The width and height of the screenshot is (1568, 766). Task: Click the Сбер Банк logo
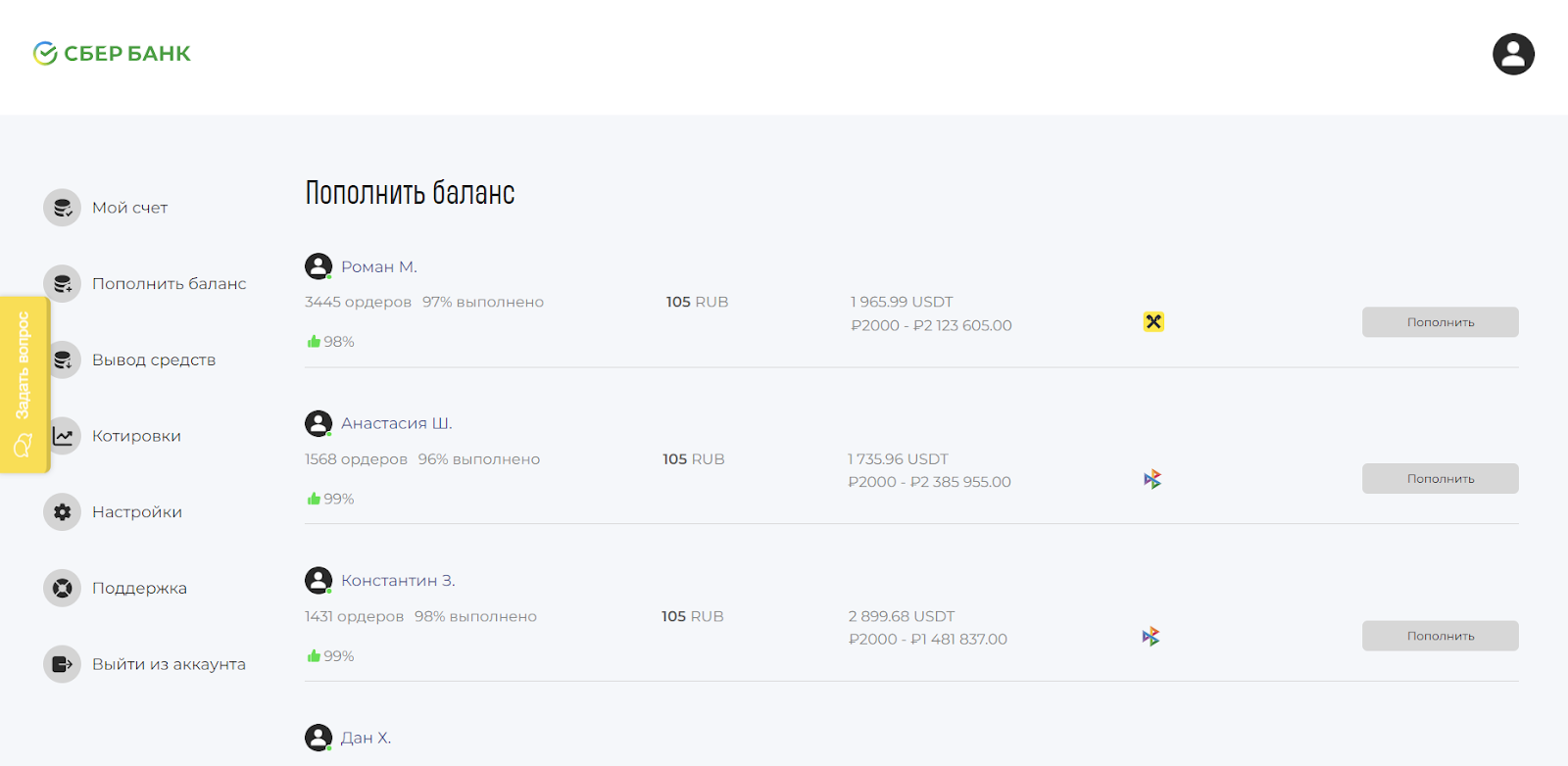click(x=112, y=54)
